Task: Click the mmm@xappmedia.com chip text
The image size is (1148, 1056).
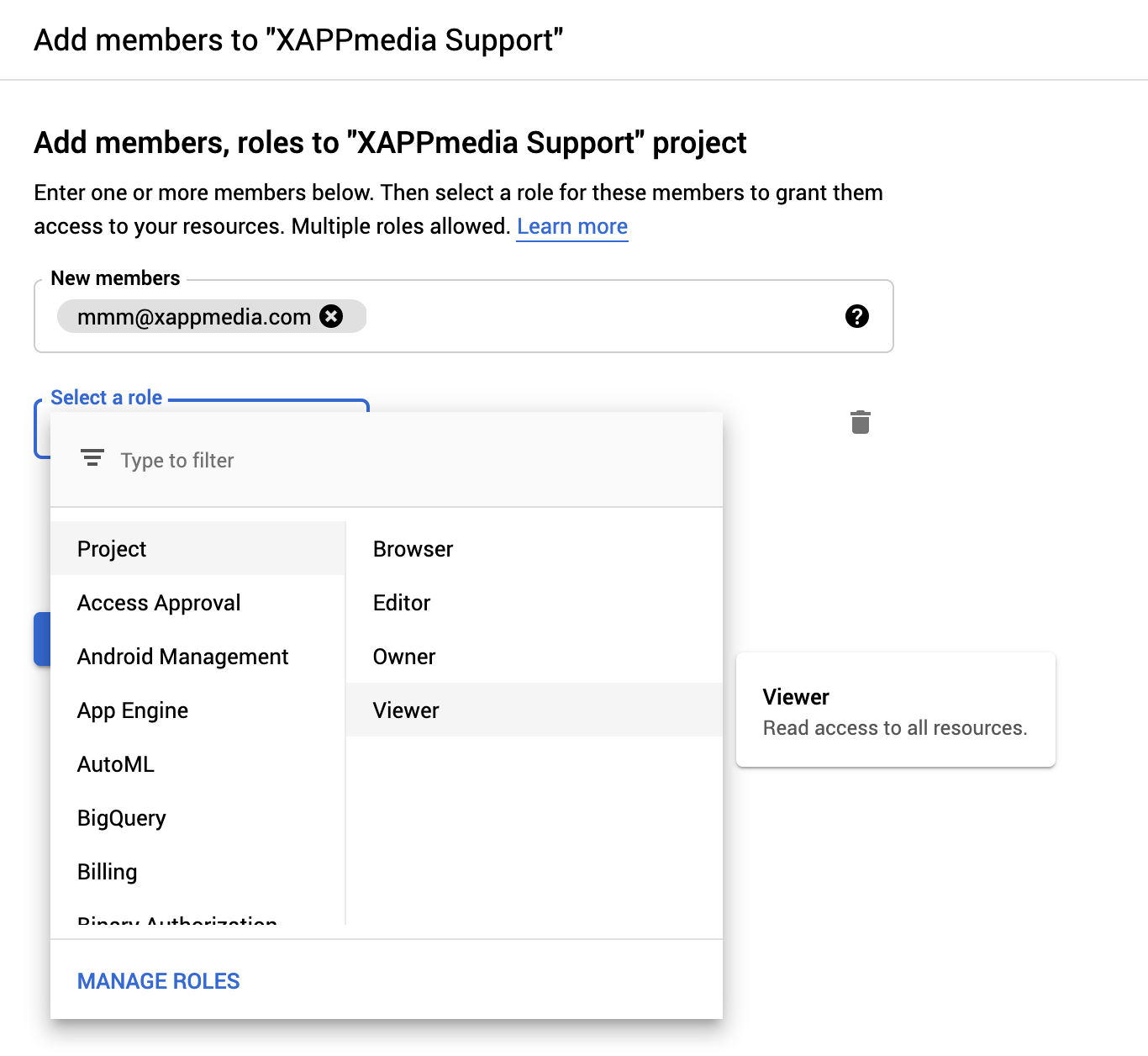Action: (x=194, y=317)
